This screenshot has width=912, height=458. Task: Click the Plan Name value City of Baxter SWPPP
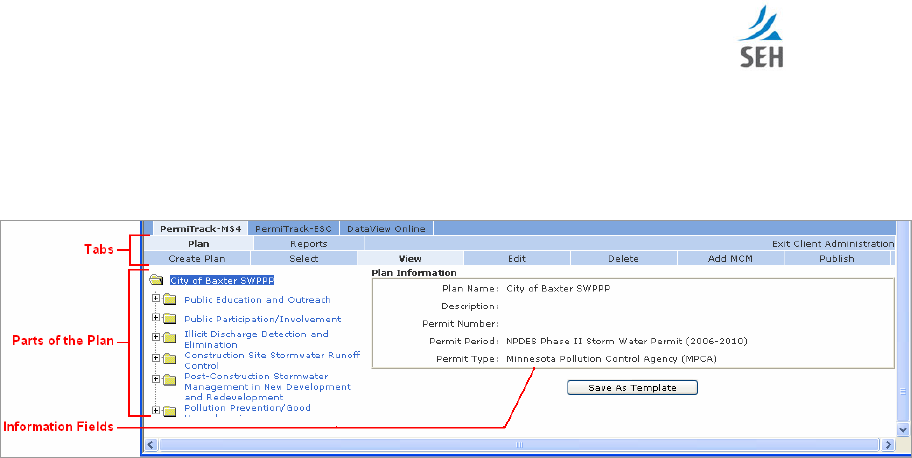pyautogui.click(x=558, y=289)
